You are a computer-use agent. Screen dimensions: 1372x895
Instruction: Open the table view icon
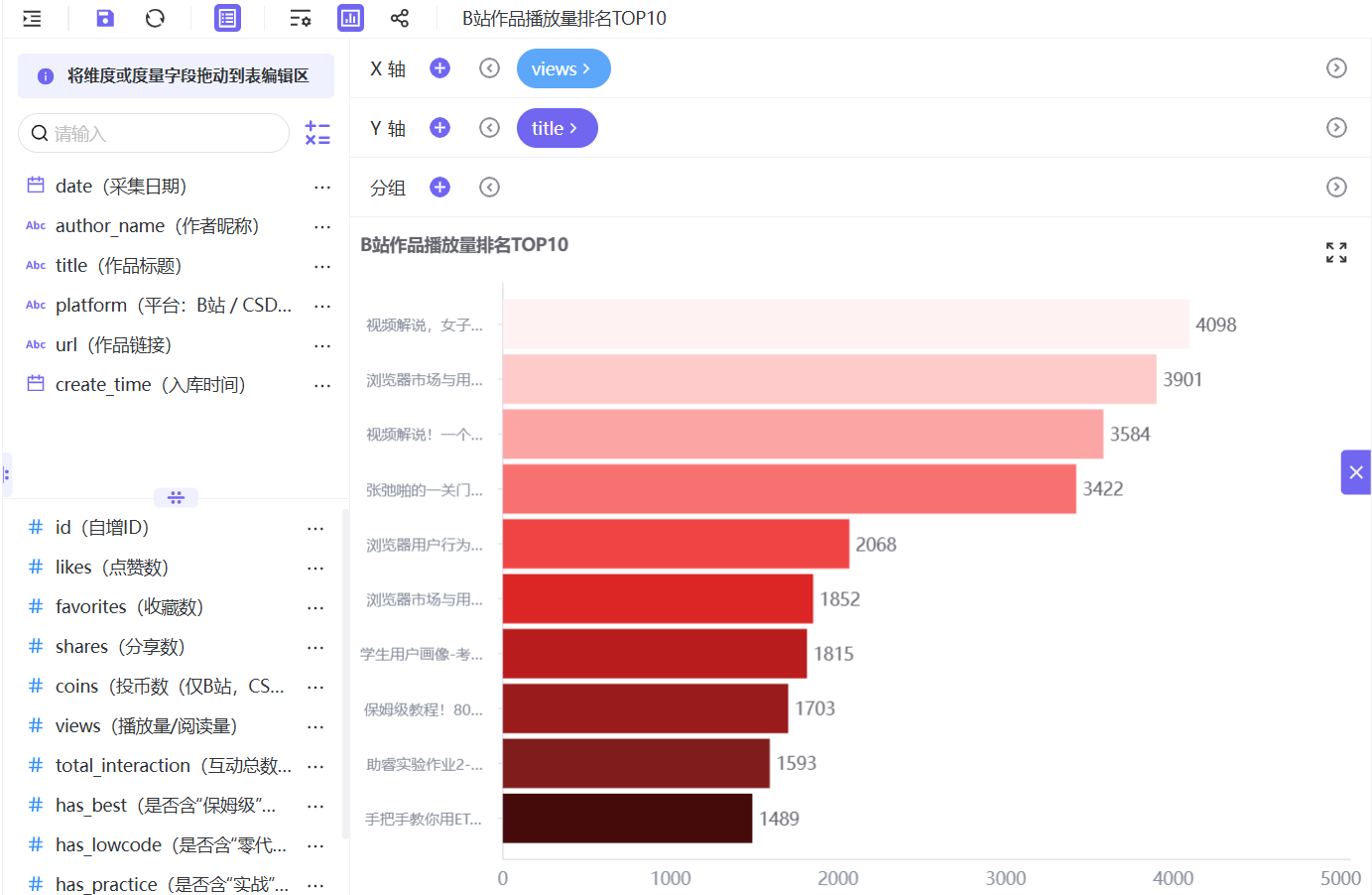pos(227,18)
